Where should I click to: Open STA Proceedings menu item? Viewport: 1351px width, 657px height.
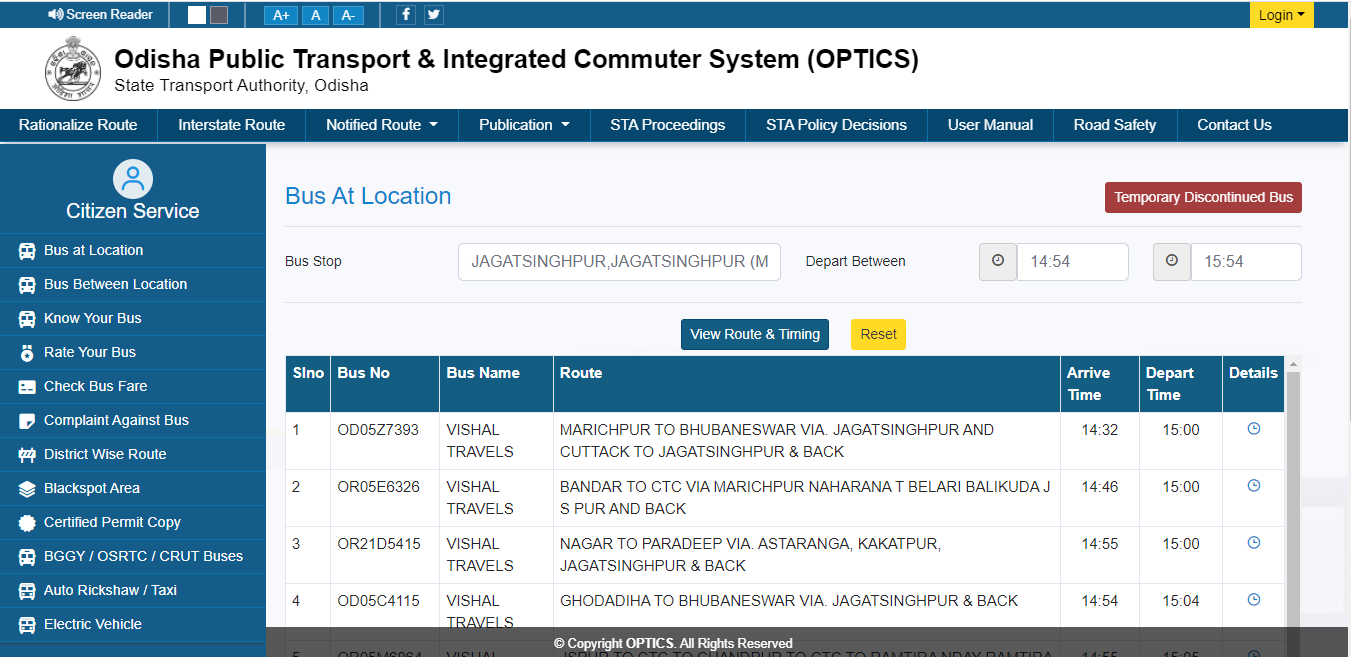[668, 125]
